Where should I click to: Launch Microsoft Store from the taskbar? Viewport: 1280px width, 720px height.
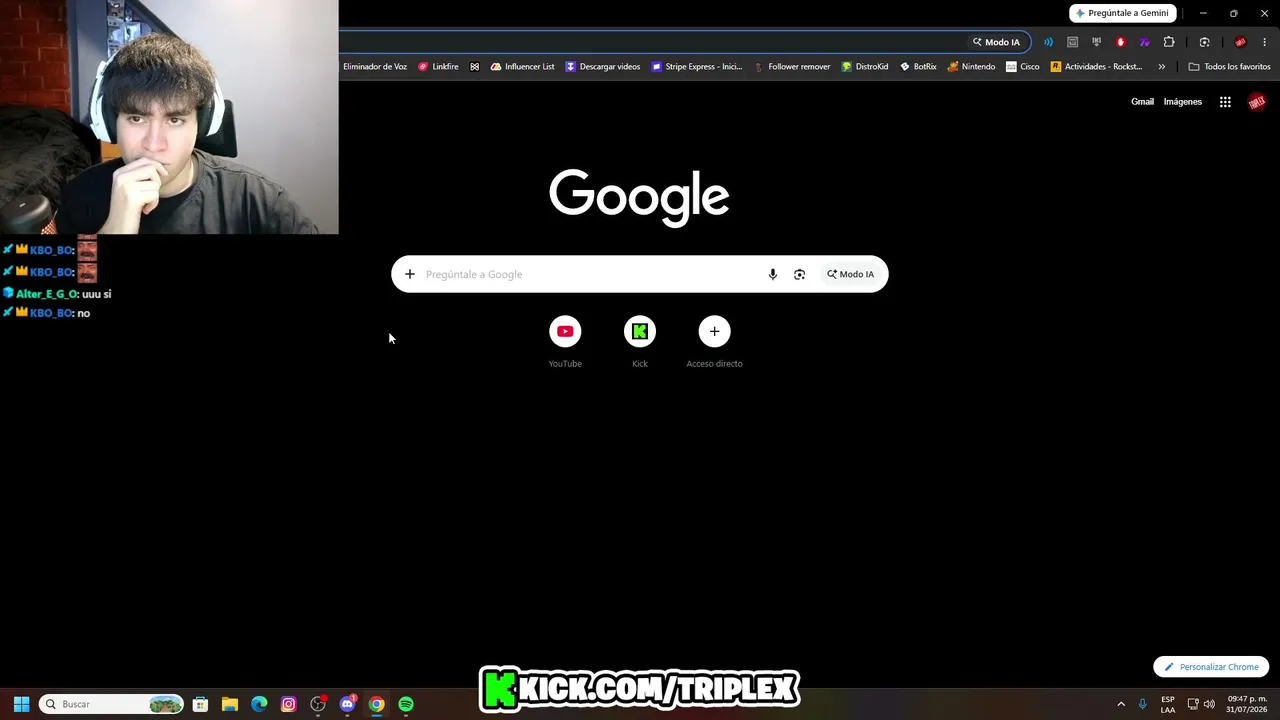(x=200, y=704)
